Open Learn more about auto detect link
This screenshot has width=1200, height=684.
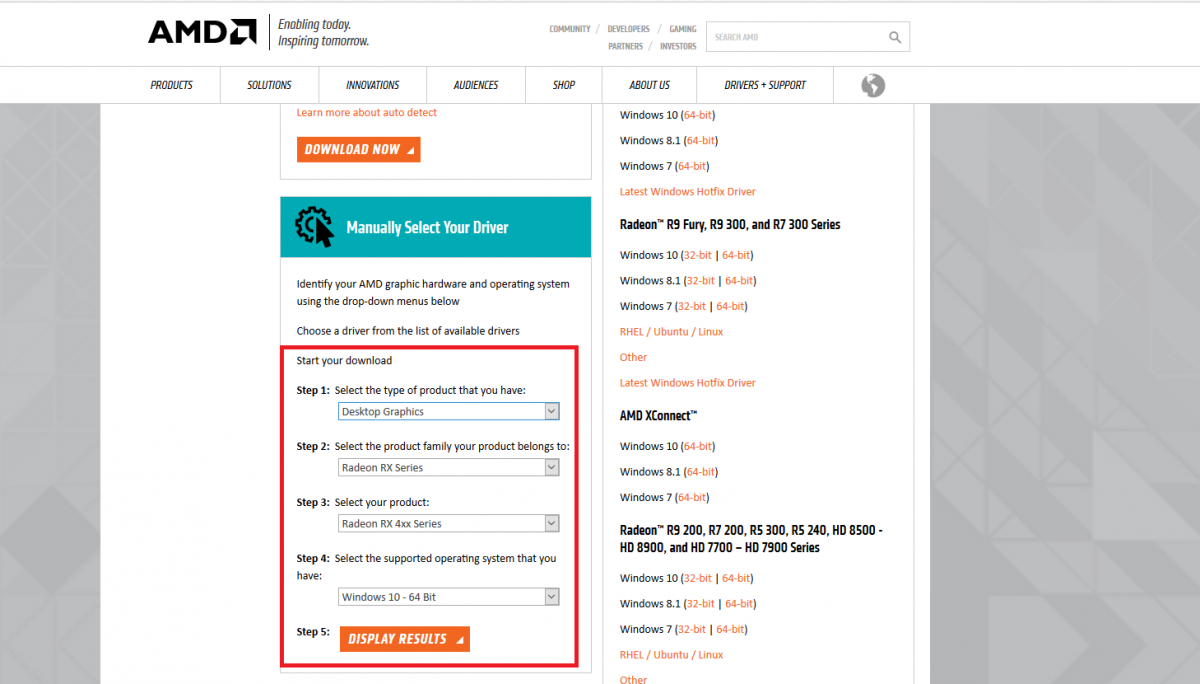coord(367,112)
